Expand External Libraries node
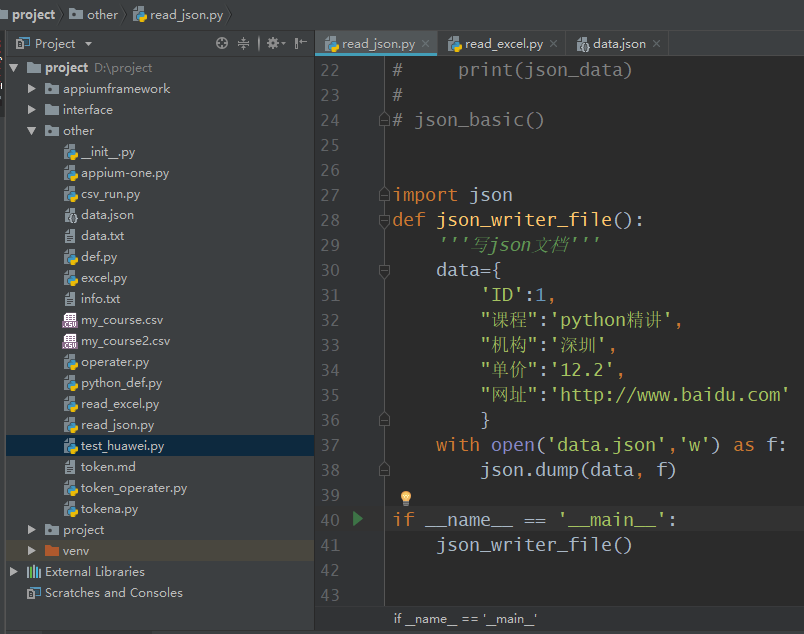The width and height of the screenshot is (804, 634). 13,572
